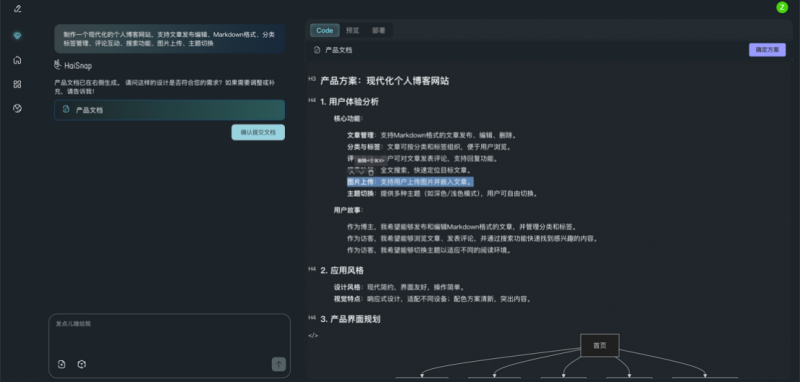800x382 pixels.
Task: Switch to the 部署 tab
Action: tap(379, 31)
